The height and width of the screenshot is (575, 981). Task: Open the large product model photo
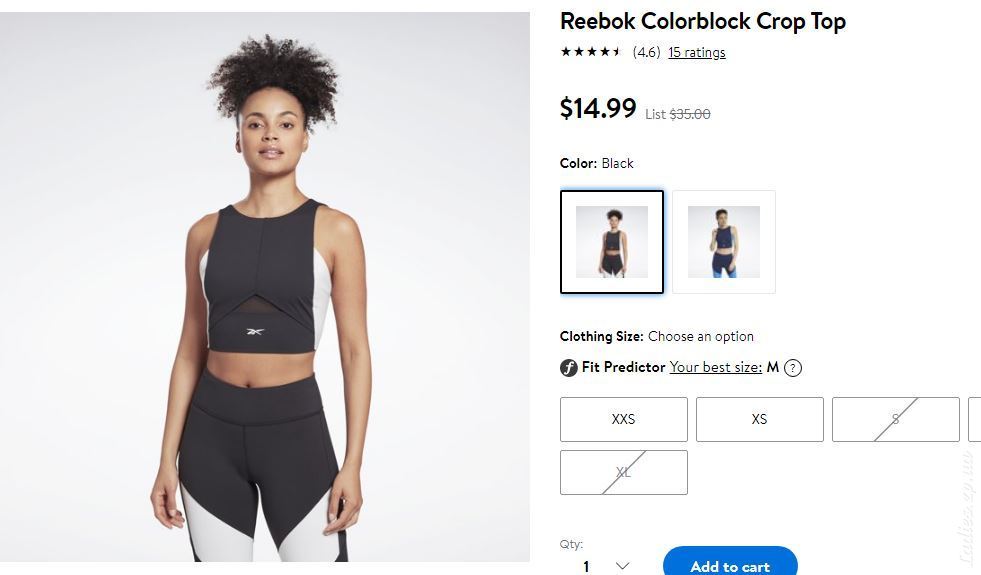click(265, 287)
